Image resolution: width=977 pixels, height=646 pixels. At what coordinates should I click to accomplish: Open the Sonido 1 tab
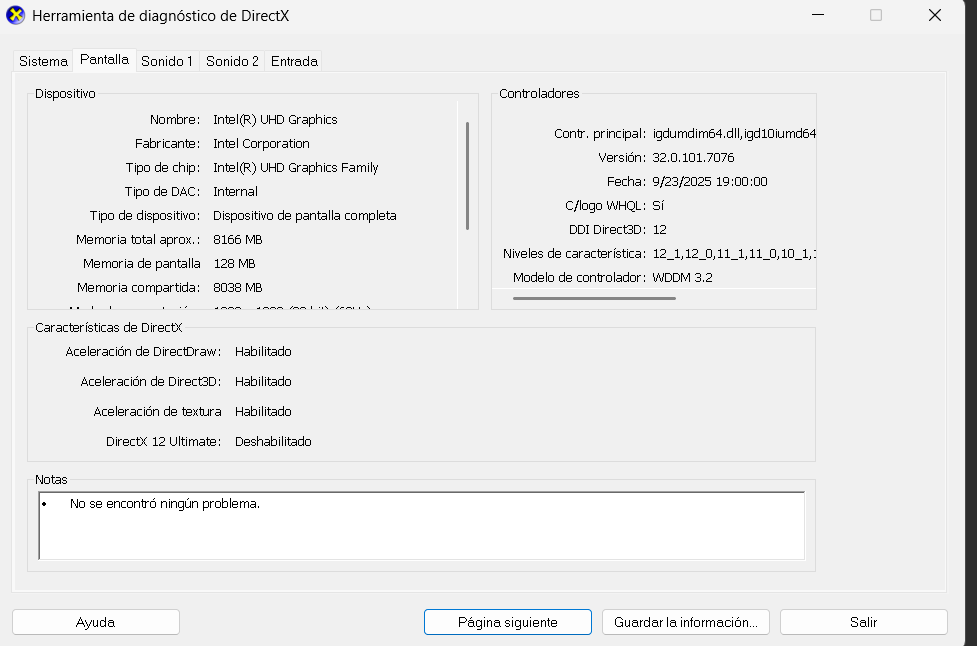pos(166,61)
